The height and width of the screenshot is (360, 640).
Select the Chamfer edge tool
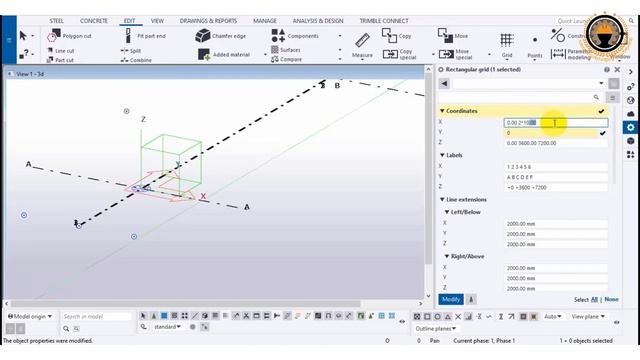pyautogui.click(x=220, y=36)
